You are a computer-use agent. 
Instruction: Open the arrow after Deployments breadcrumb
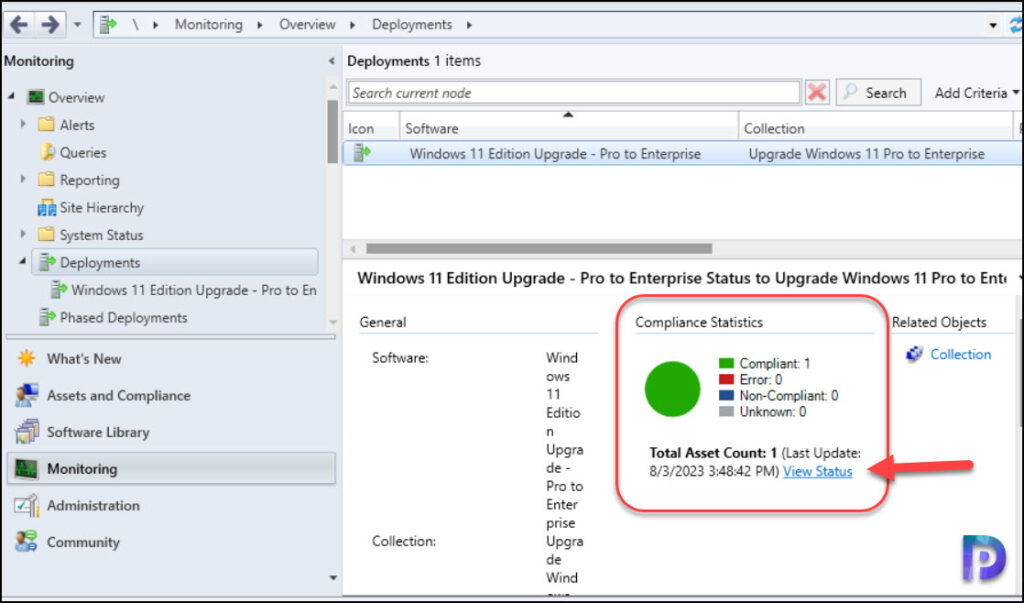point(469,25)
